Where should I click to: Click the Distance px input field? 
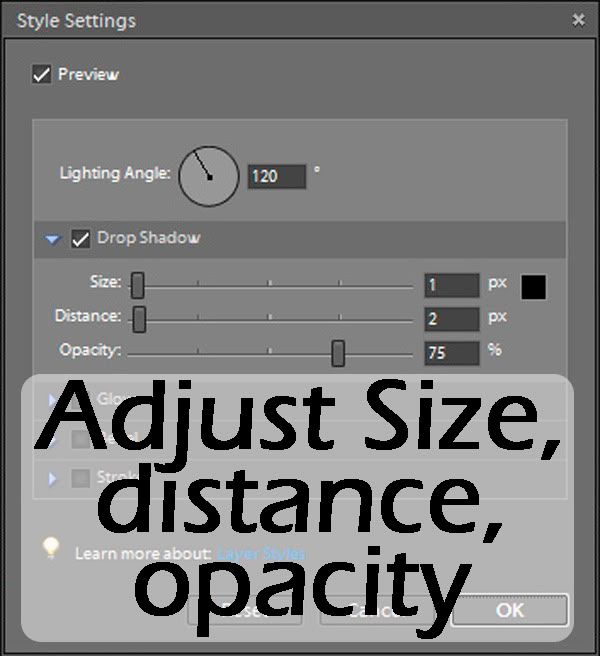point(452,319)
